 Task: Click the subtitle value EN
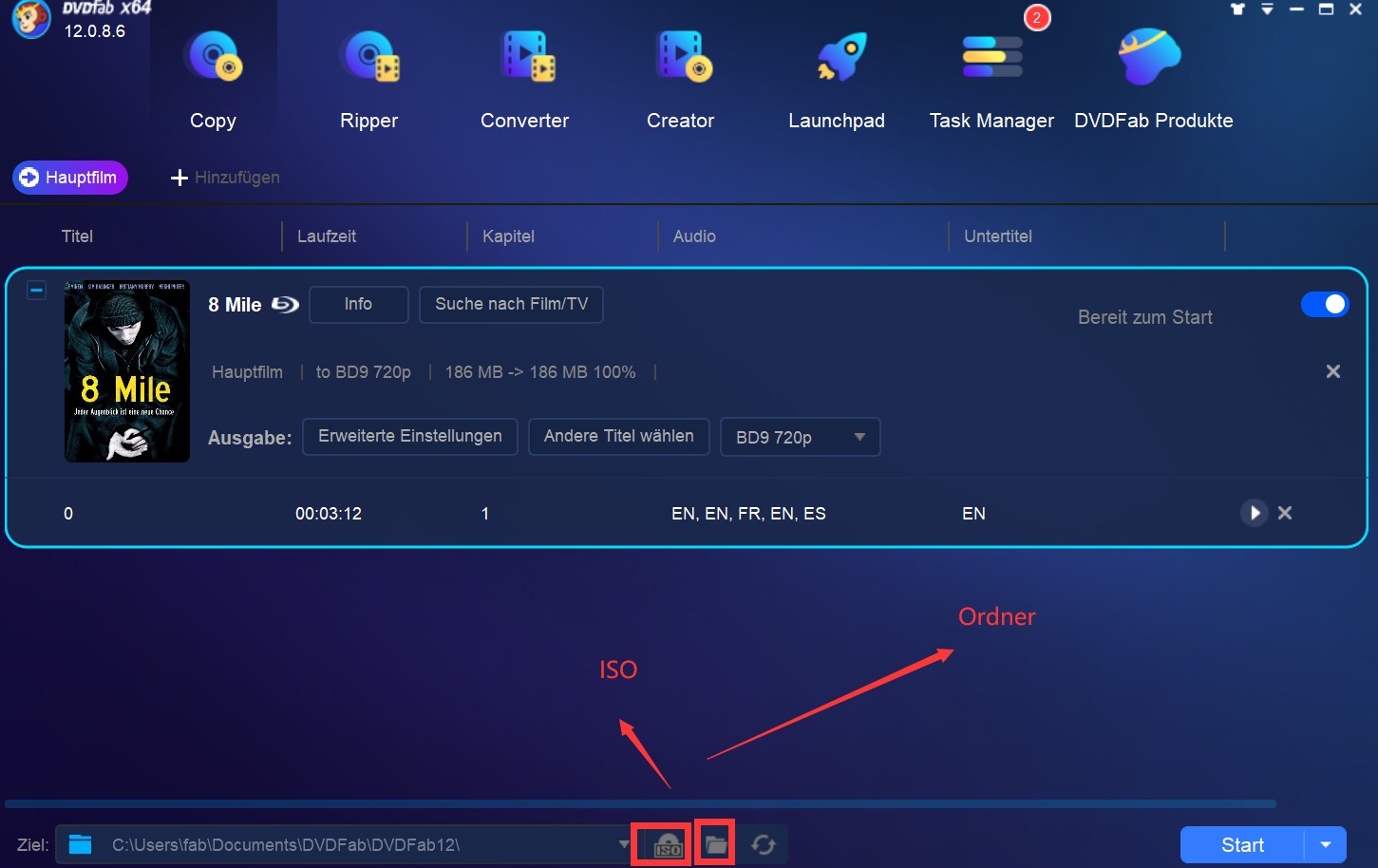click(973, 514)
